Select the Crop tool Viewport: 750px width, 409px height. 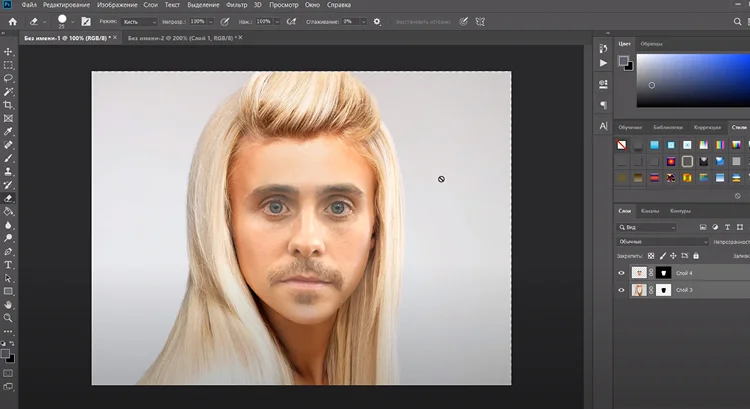pyautogui.click(x=9, y=105)
